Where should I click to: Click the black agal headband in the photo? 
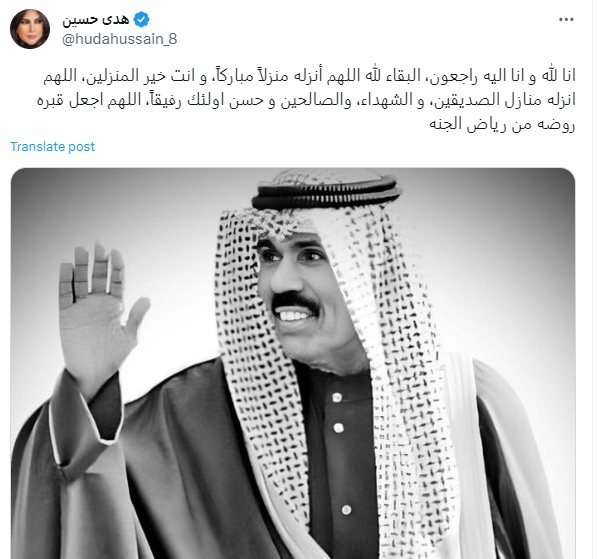(x=326, y=193)
